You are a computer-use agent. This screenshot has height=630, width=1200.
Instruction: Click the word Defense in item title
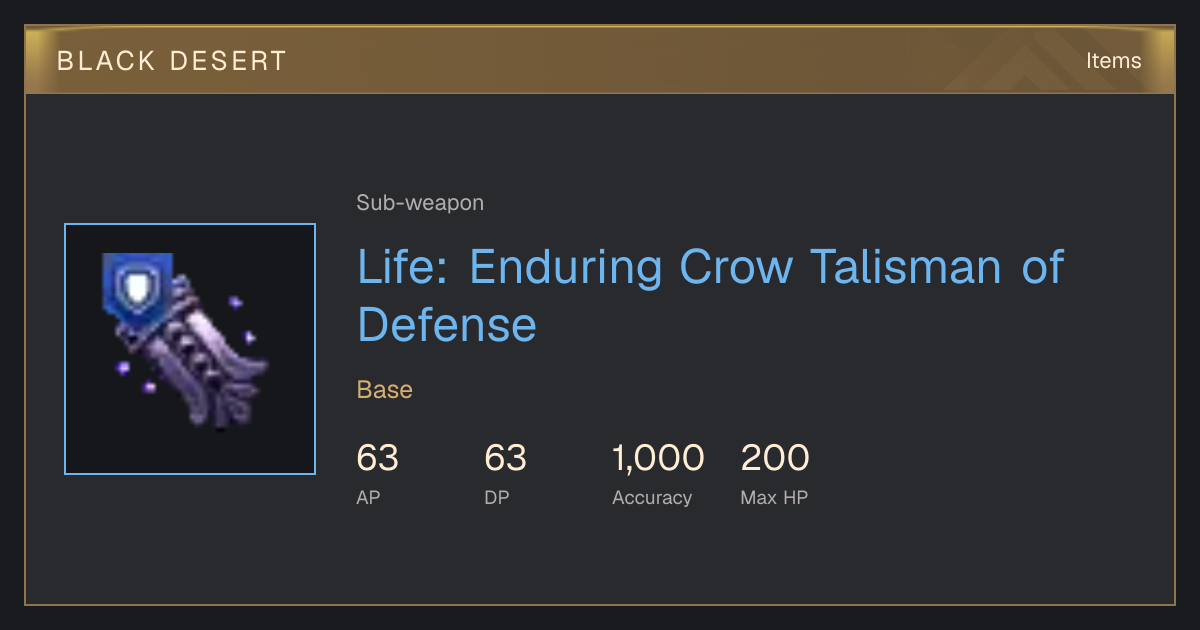tap(447, 325)
